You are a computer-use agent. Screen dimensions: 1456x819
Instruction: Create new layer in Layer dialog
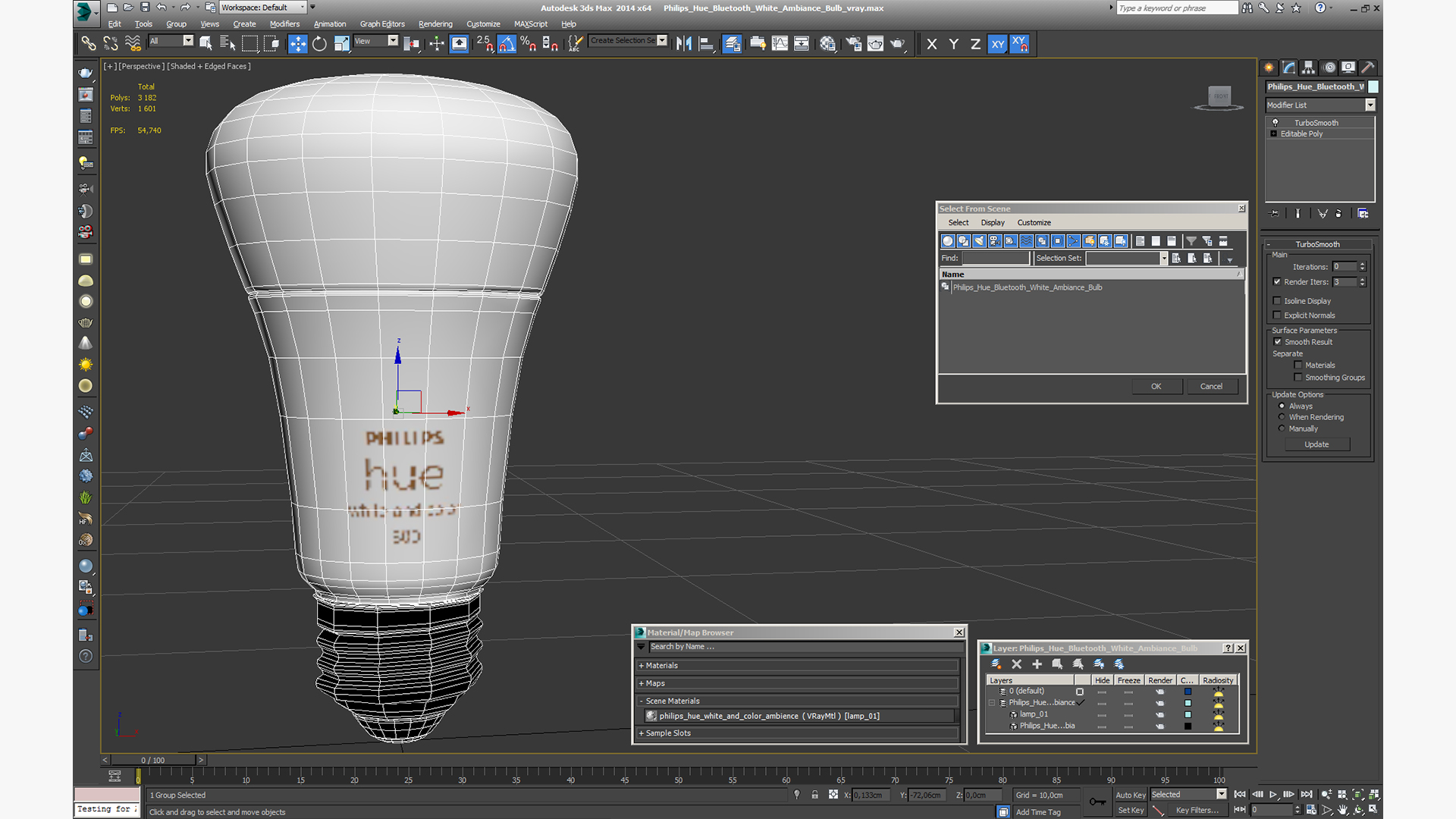pos(996,664)
